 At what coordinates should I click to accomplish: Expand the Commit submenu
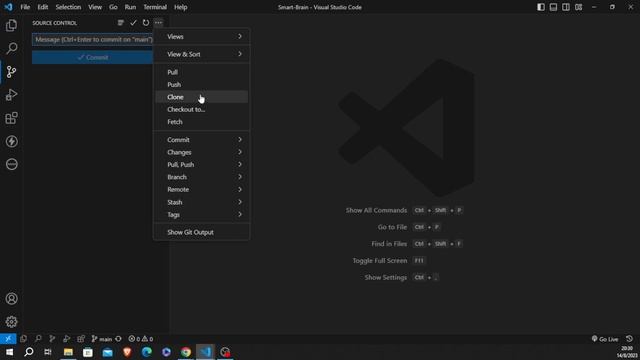(x=202, y=140)
